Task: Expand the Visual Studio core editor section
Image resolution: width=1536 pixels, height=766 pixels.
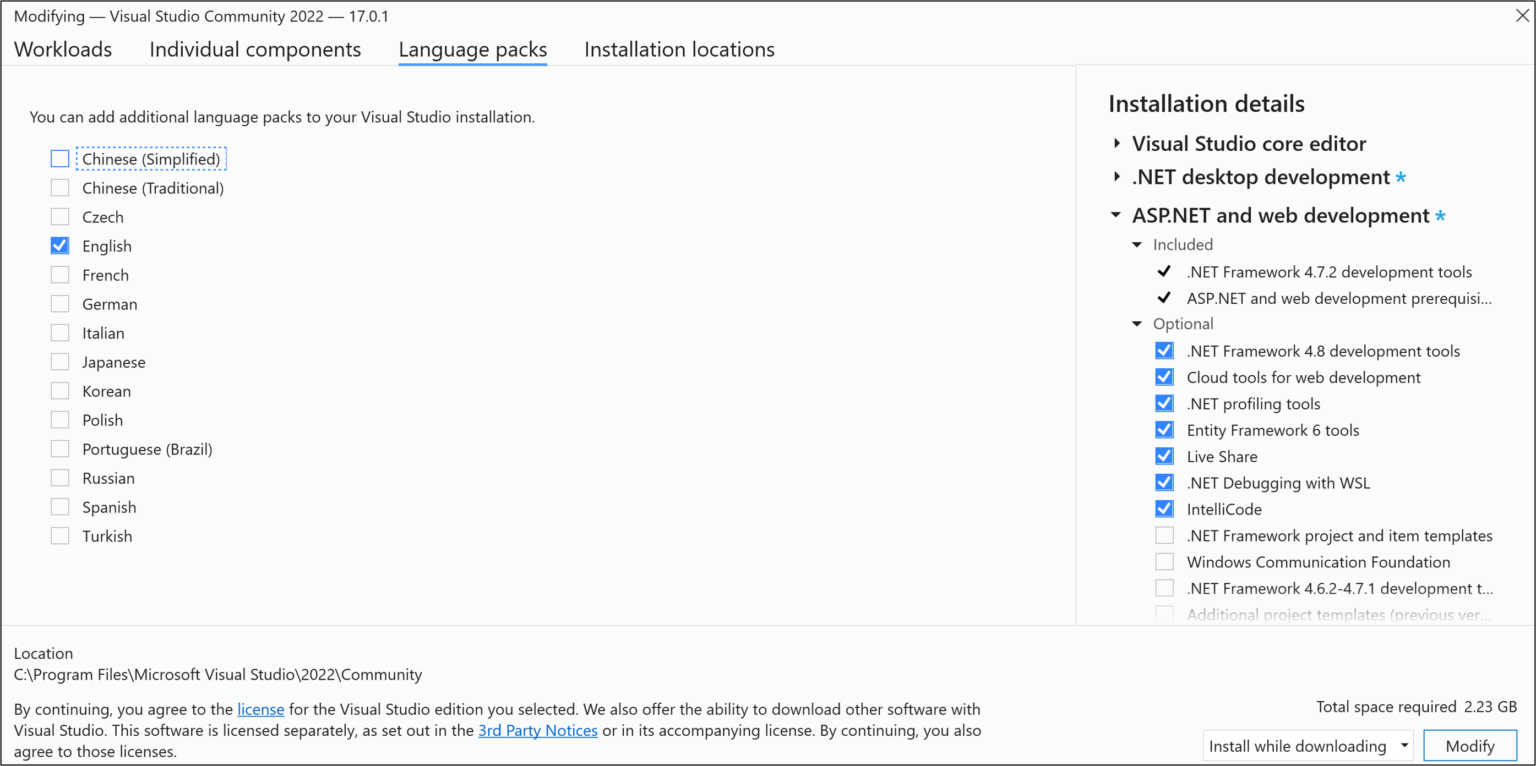Action: point(1116,143)
